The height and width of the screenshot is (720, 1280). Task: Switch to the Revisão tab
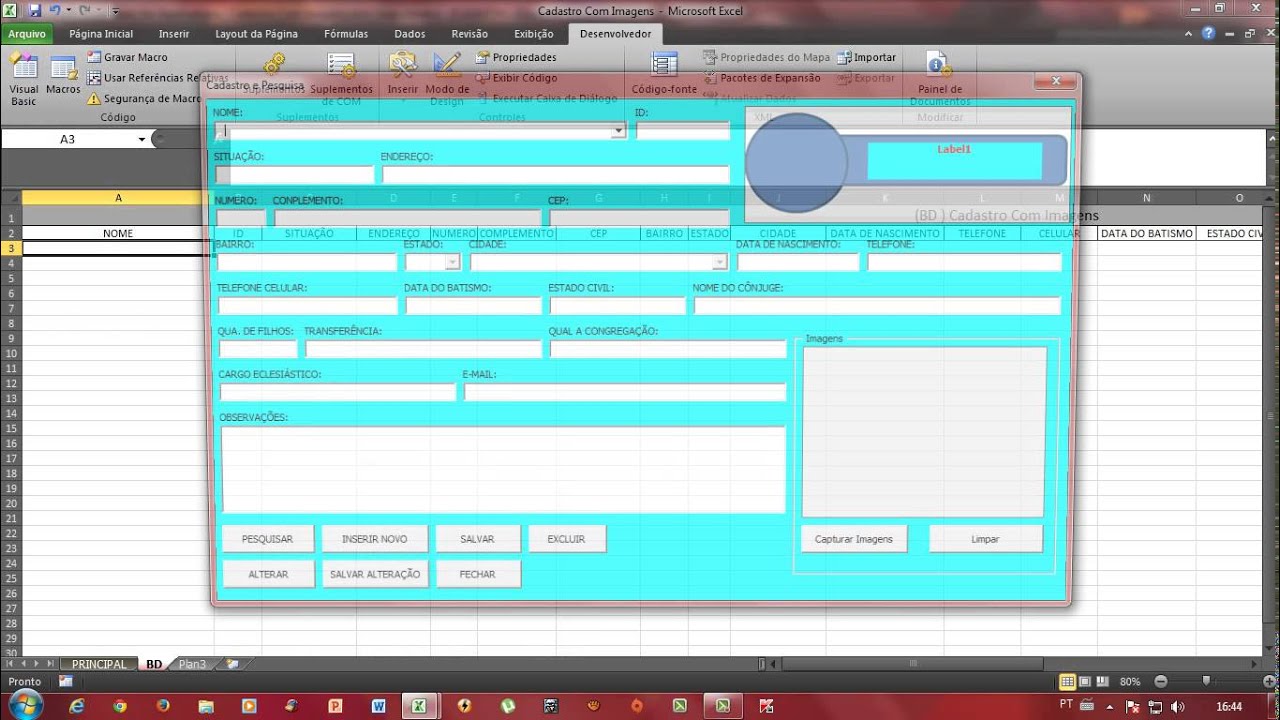pyautogui.click(x=470, y=33)
